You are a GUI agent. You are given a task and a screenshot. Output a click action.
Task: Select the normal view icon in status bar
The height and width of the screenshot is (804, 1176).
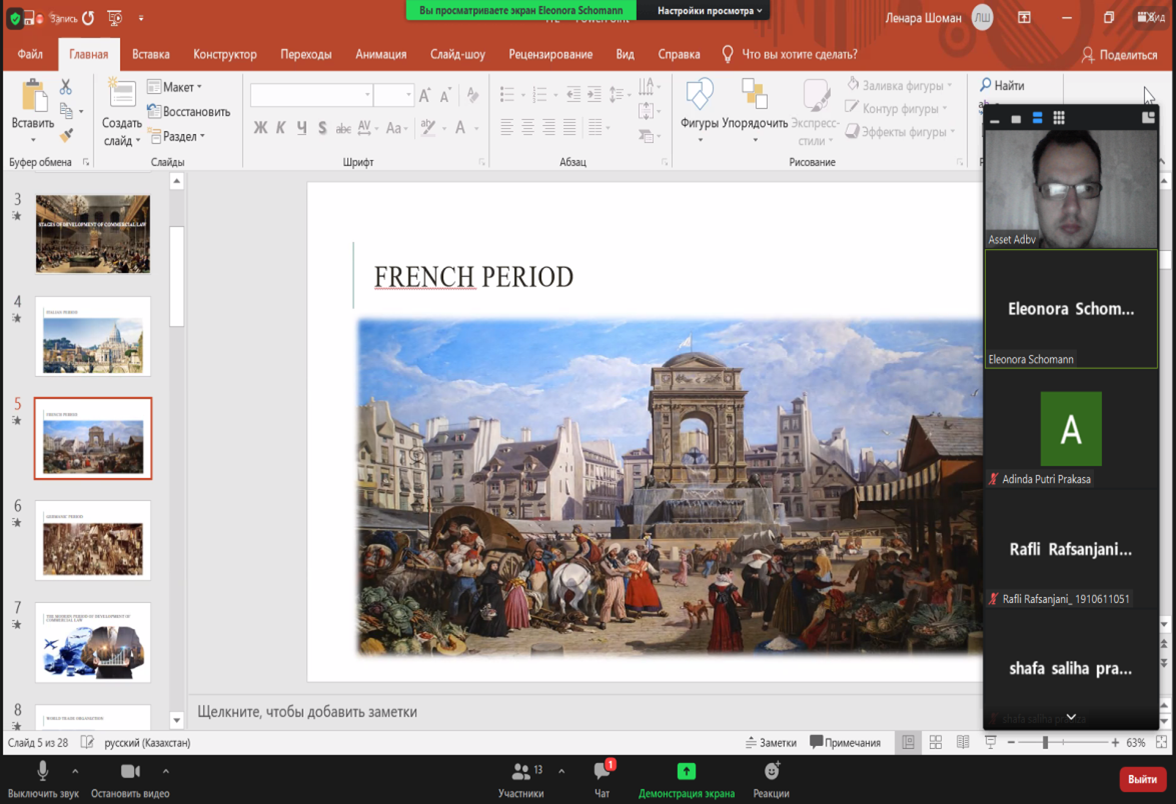908,742
